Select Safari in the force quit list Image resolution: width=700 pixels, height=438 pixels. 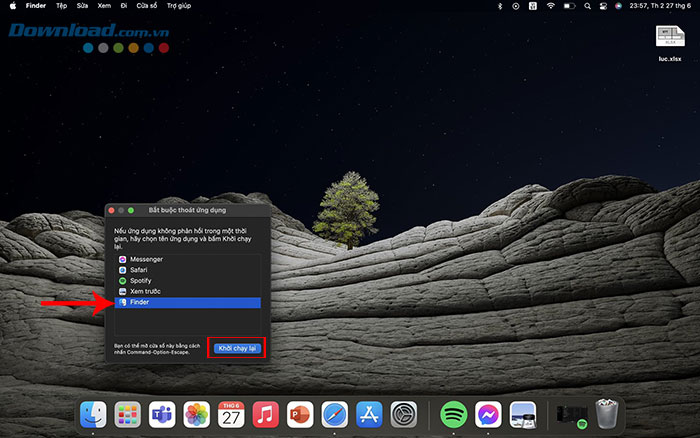pyautogui.click(x=140, y=270)
